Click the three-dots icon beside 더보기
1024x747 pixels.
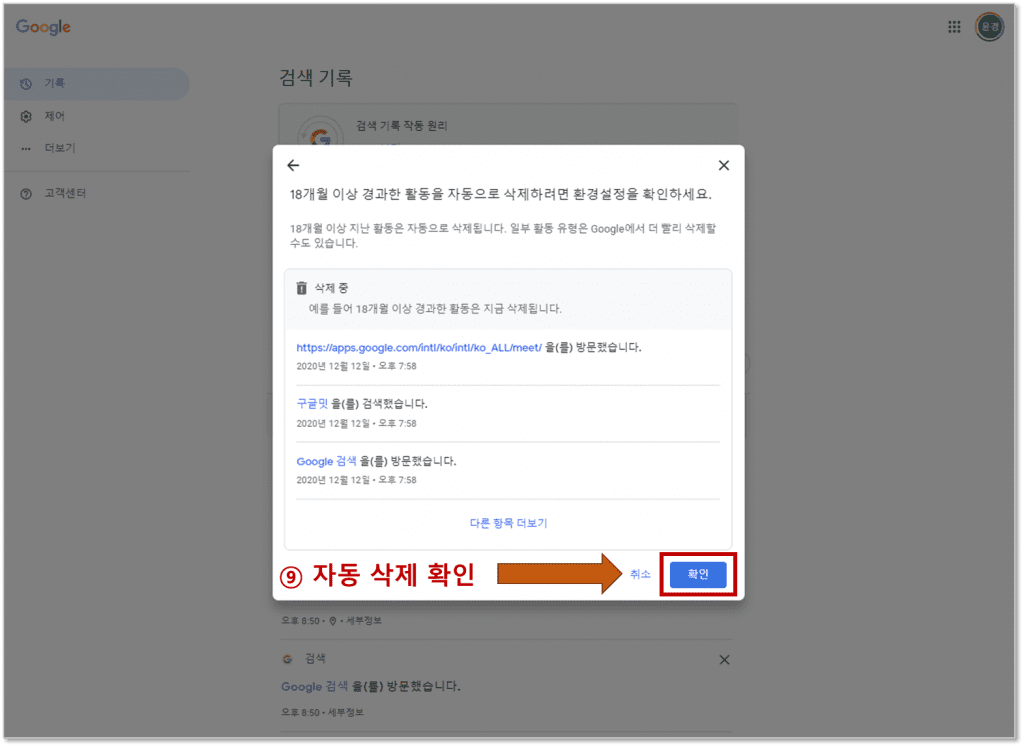(x=26, y=148)
